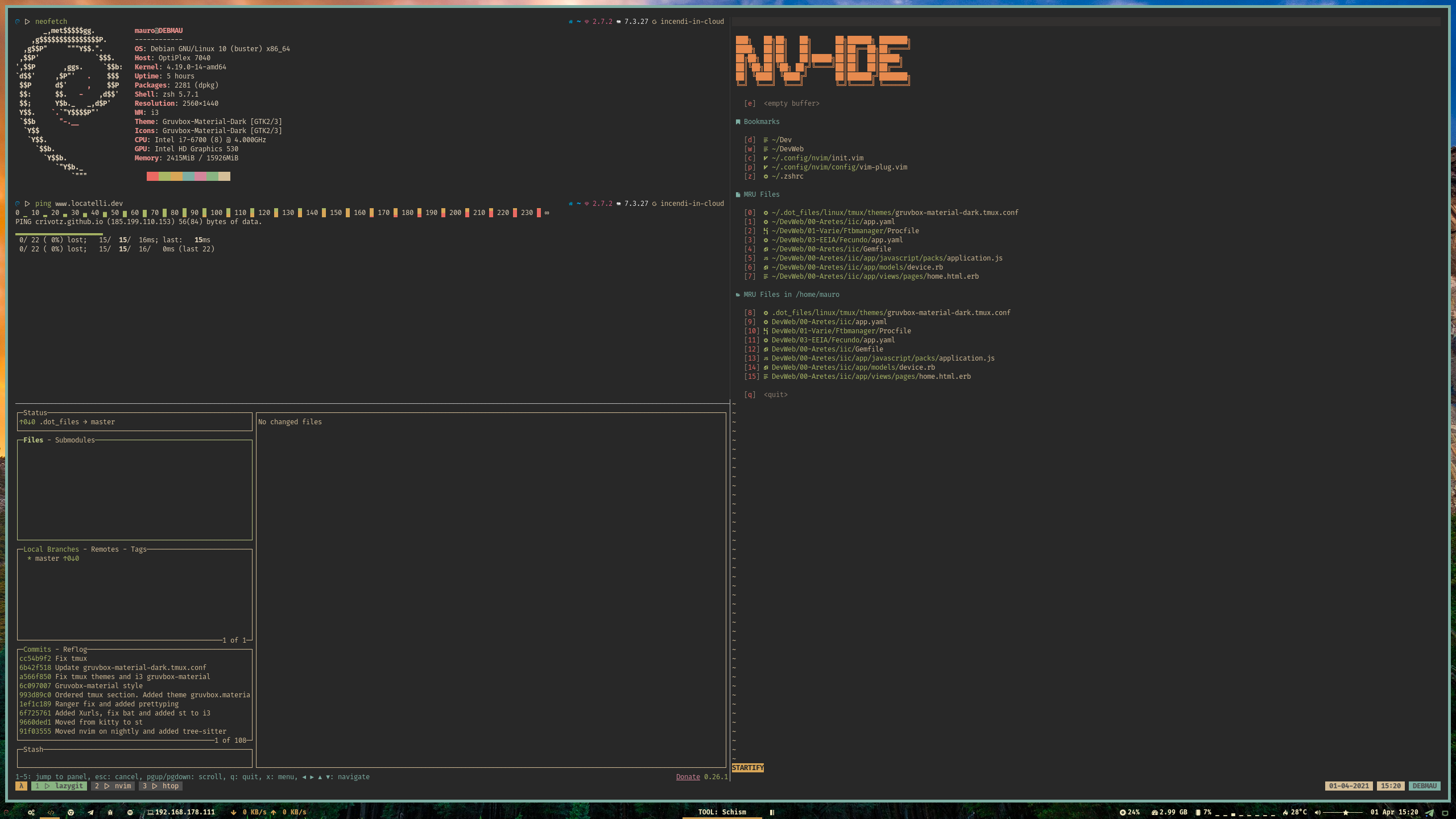Select the Local Branches tab in lazygit
The height and width of the screenshot is (819, 1456).
pyautogui.click(x=51, y=549)
